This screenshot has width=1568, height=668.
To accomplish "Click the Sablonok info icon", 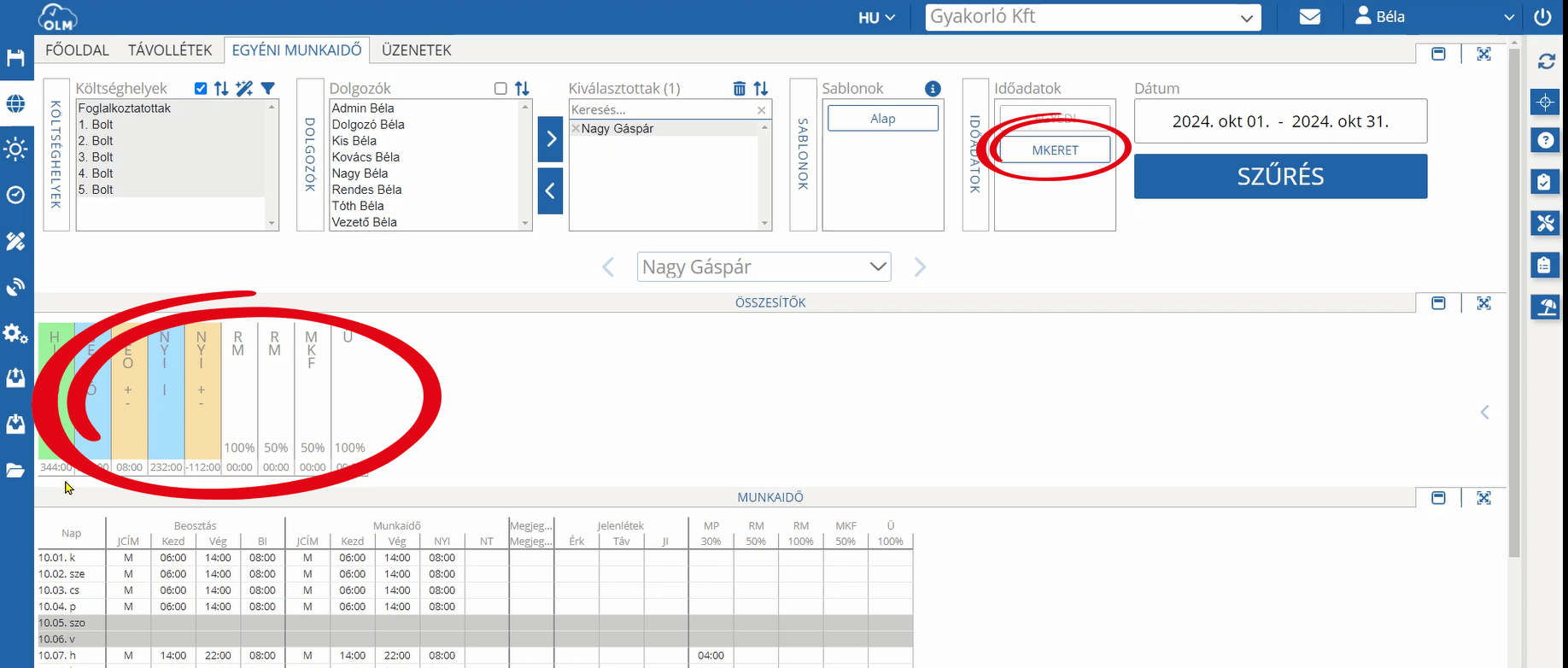I will 933,89.
